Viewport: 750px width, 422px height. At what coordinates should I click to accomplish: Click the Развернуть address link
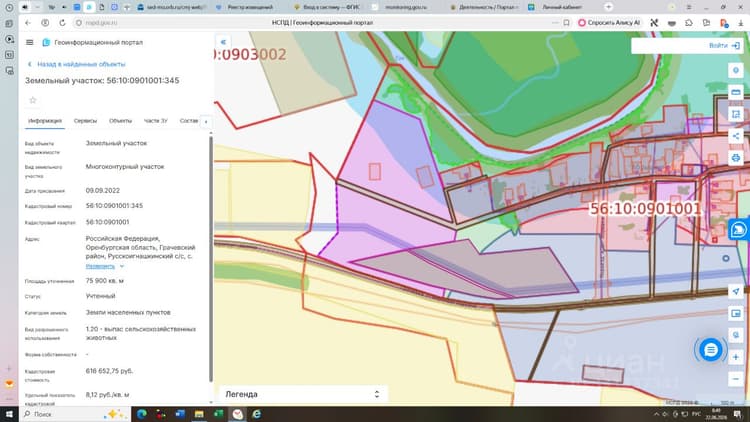pos(100,266)
